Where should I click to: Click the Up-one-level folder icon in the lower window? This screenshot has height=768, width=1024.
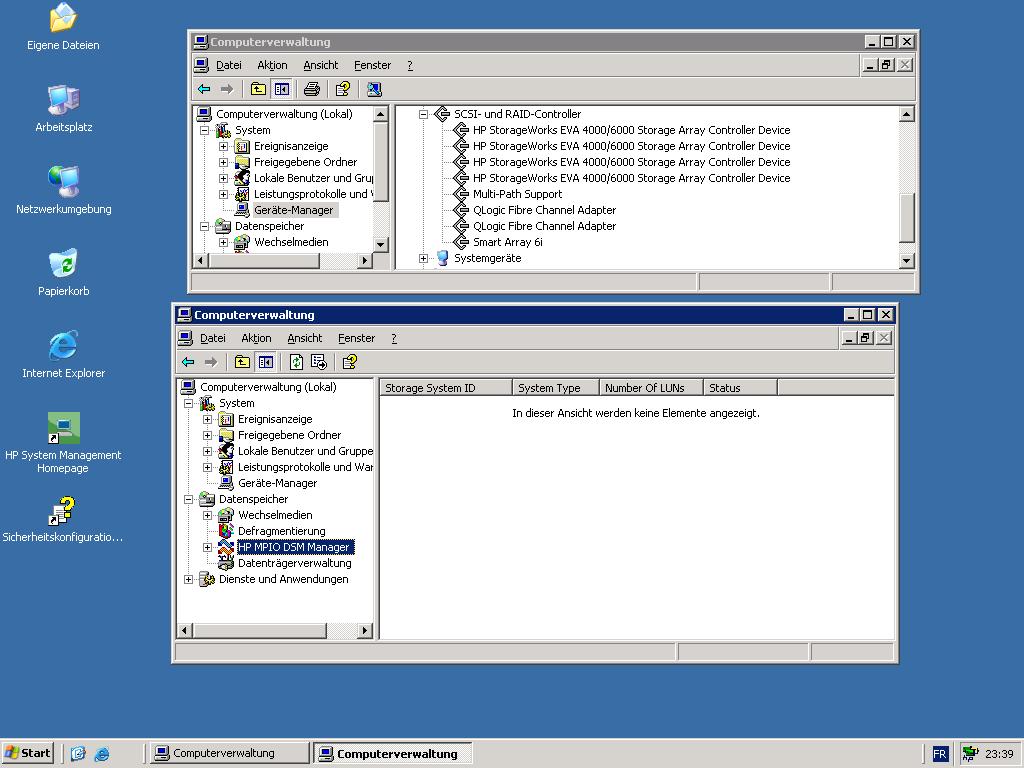tap(242, 362)
